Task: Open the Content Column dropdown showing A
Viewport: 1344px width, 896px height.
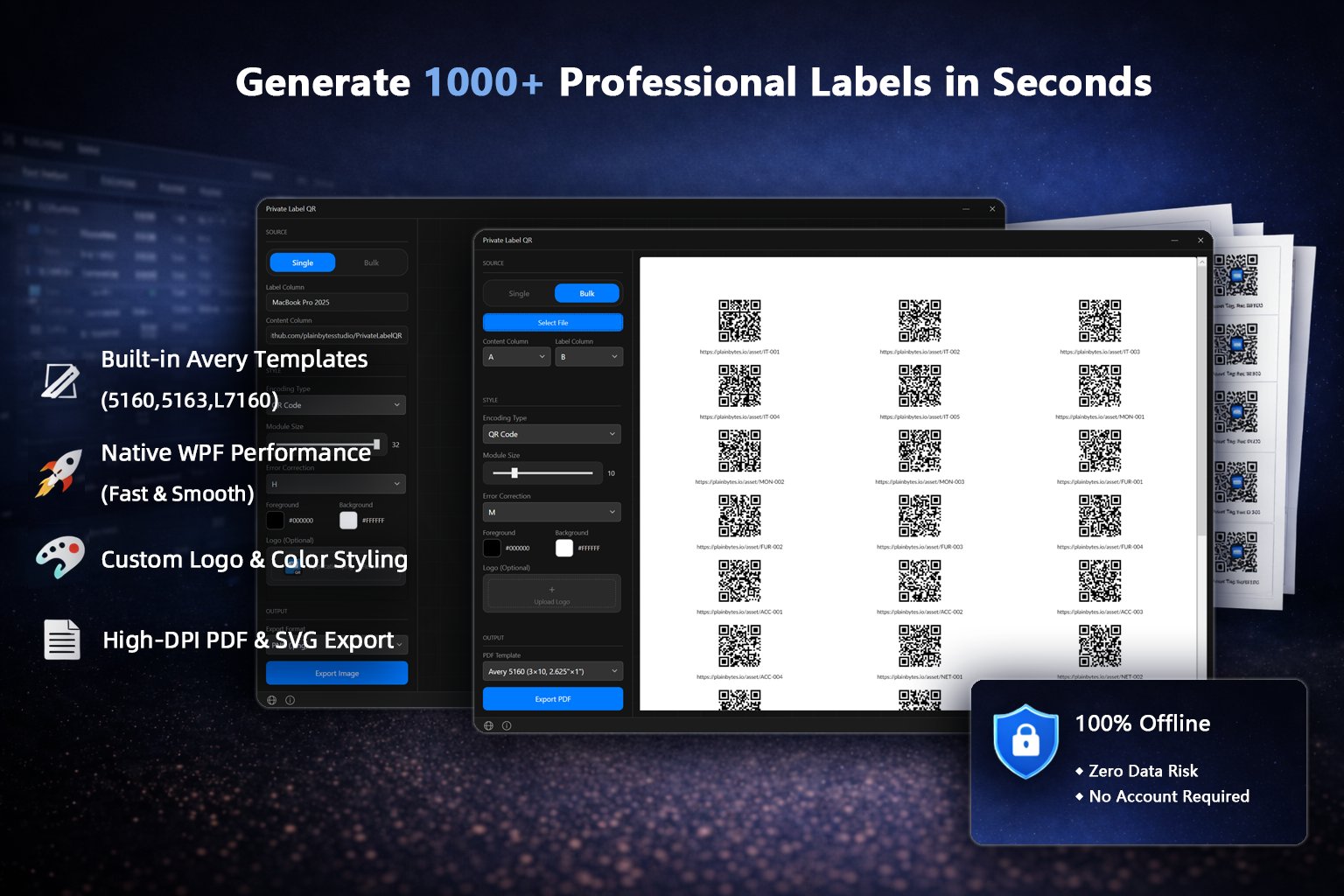Action: coord(516,357)
